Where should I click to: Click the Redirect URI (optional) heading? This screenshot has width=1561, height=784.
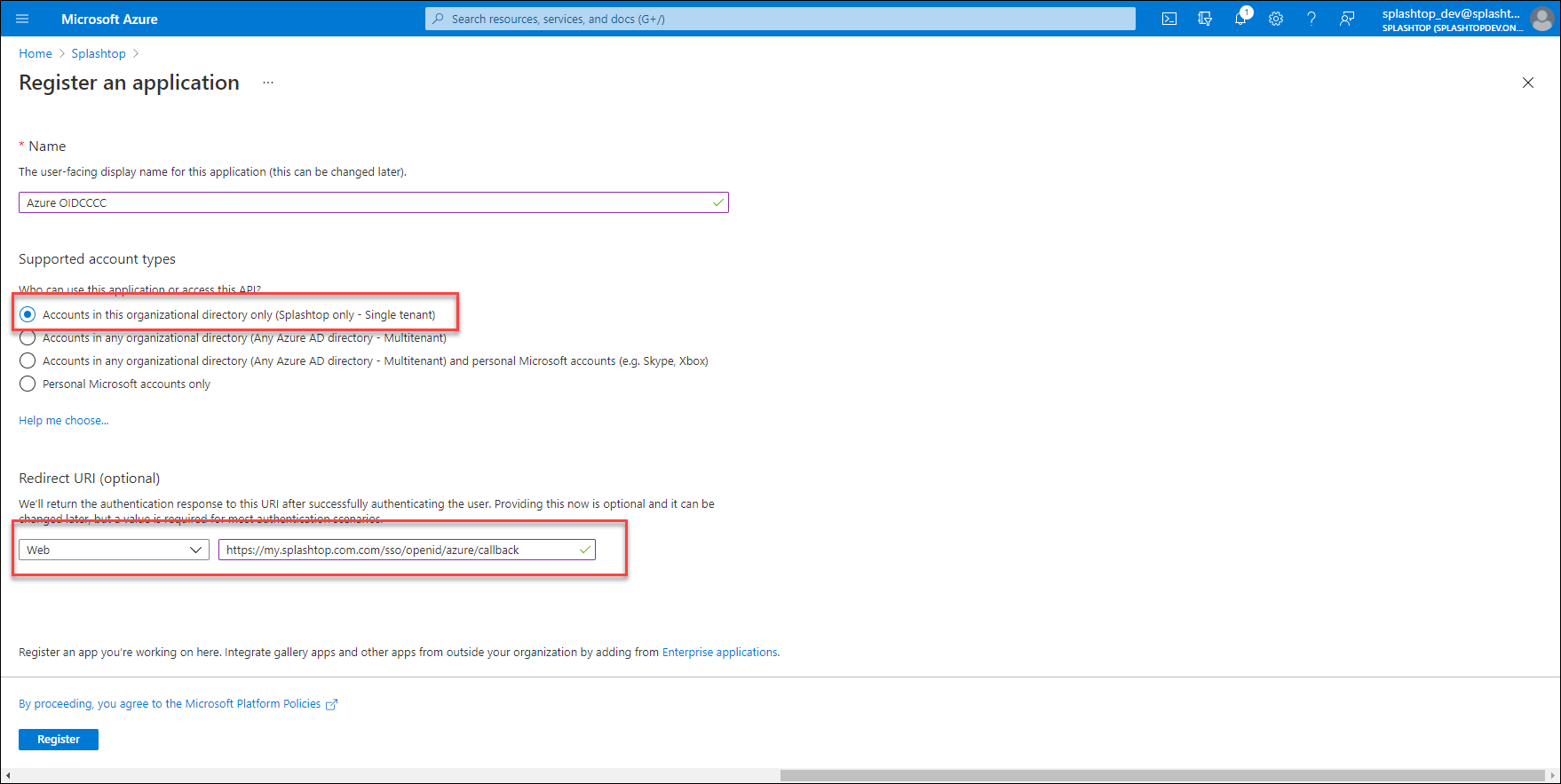point(90,478)
